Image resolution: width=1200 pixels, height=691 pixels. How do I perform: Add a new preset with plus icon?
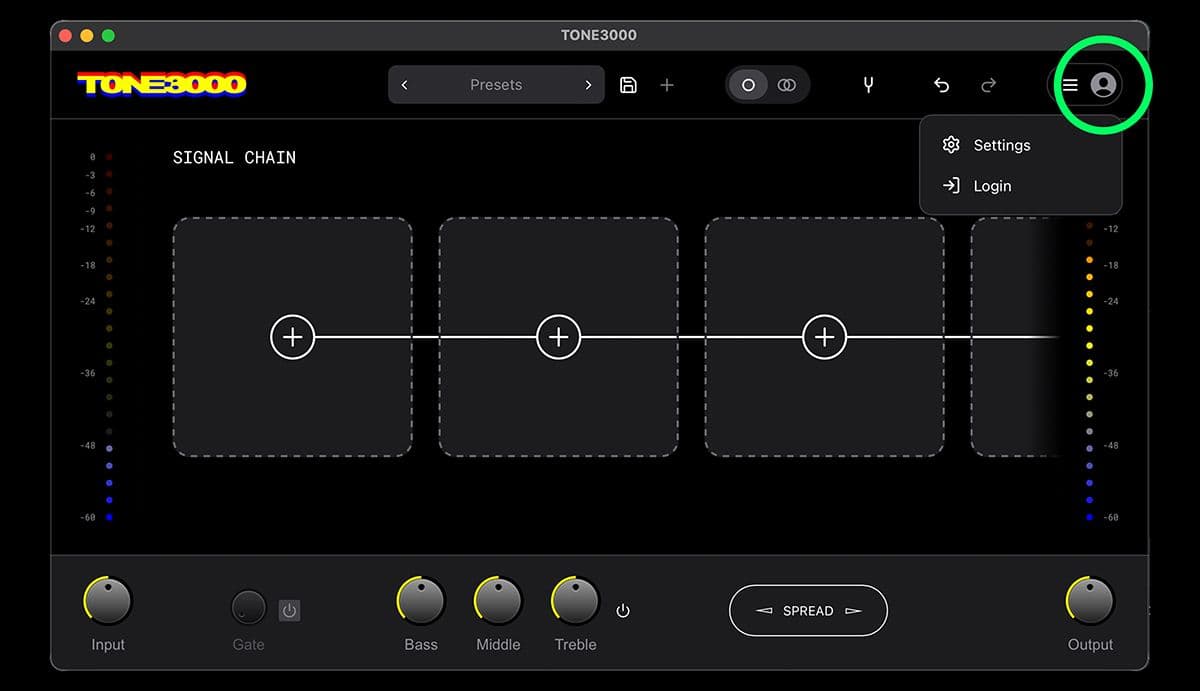click(x=667, y=85)
